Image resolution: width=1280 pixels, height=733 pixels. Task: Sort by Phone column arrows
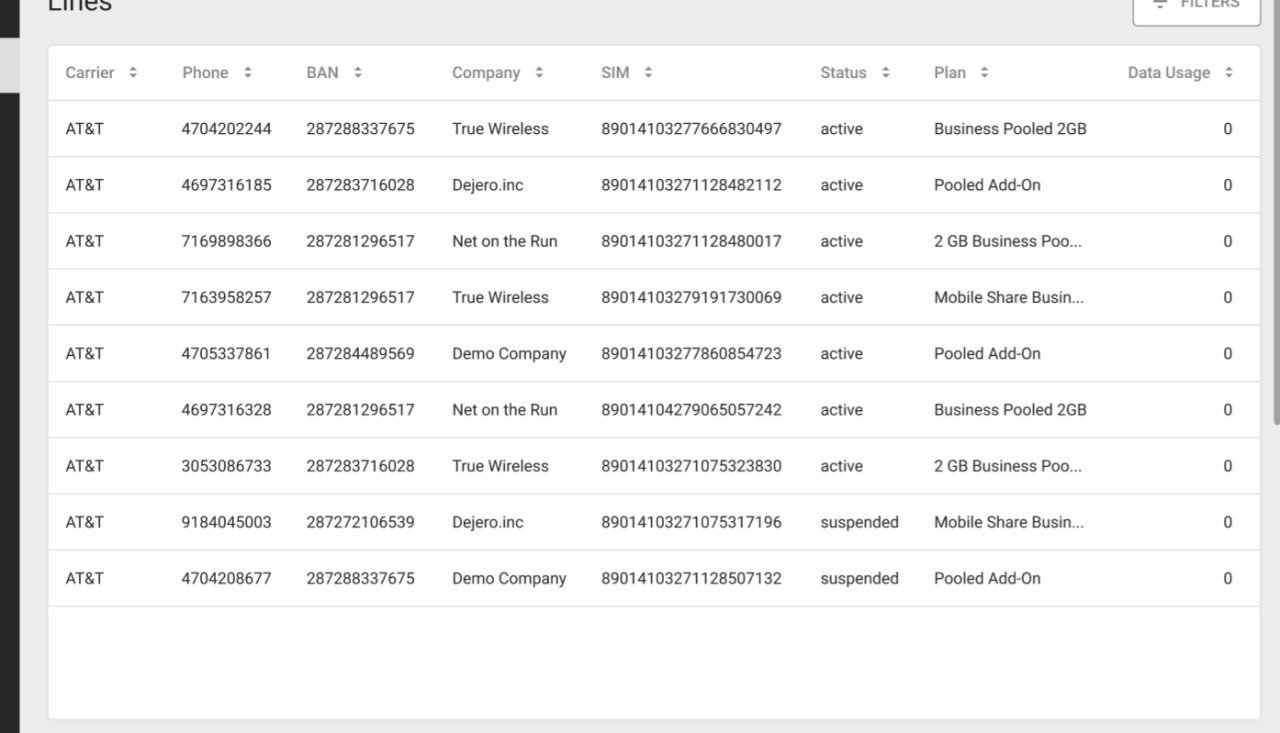[247, 73]
